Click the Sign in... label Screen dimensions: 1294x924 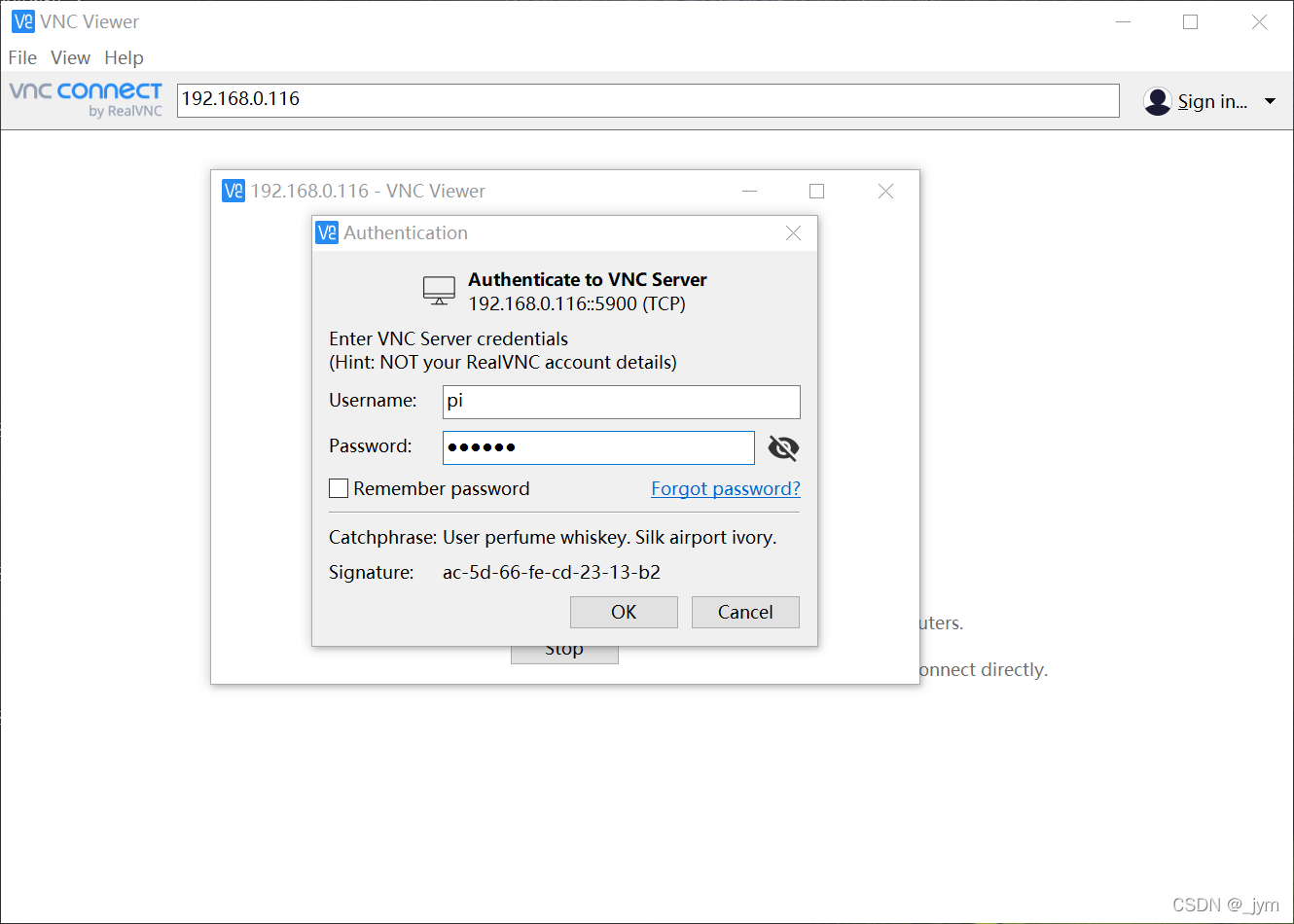[1212, 101]
